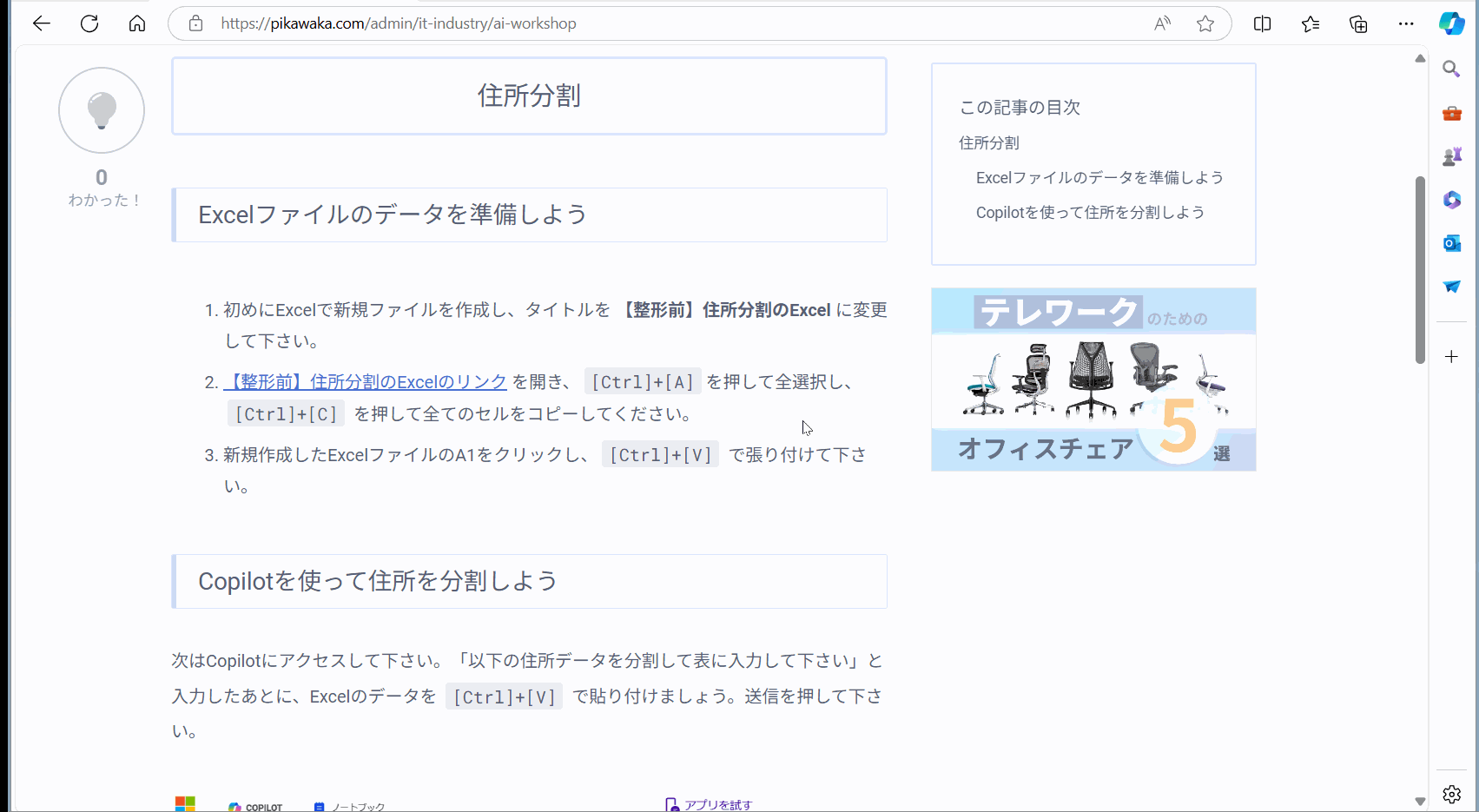Click the 住所分割 page title heading
The image size is (1479, 812).
click(x=529, y=96)
